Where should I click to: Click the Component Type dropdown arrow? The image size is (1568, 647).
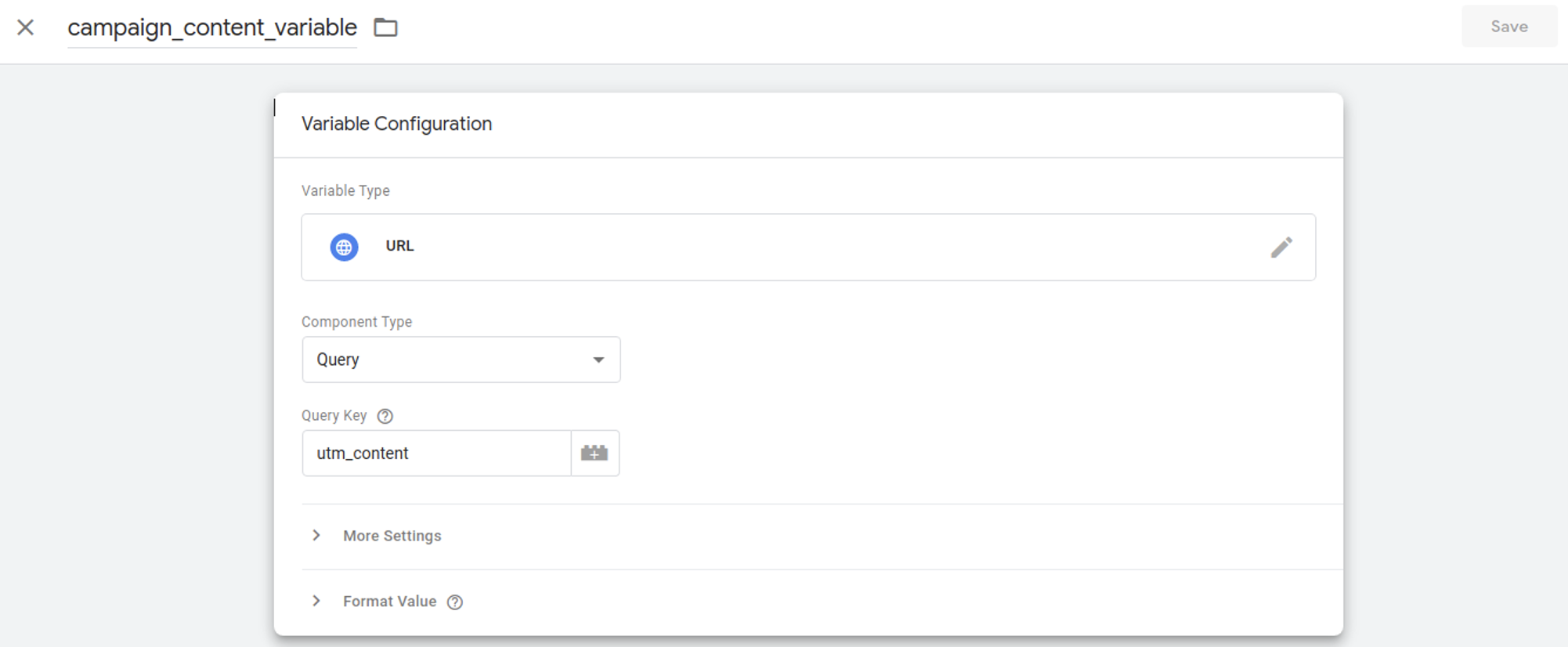click(598, 360)
